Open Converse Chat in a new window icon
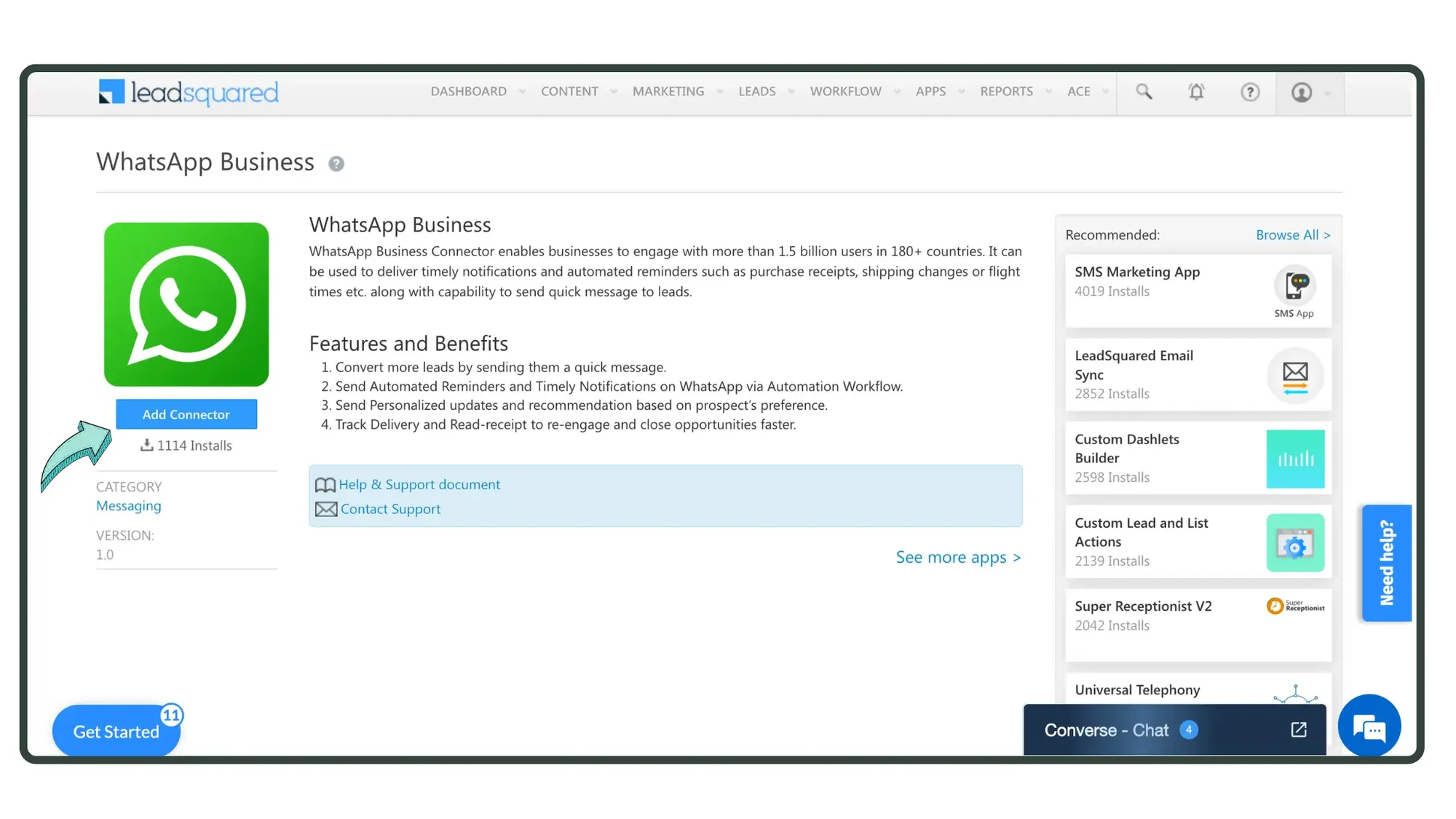1456x819 pixels. click(x=1299, y=729)
